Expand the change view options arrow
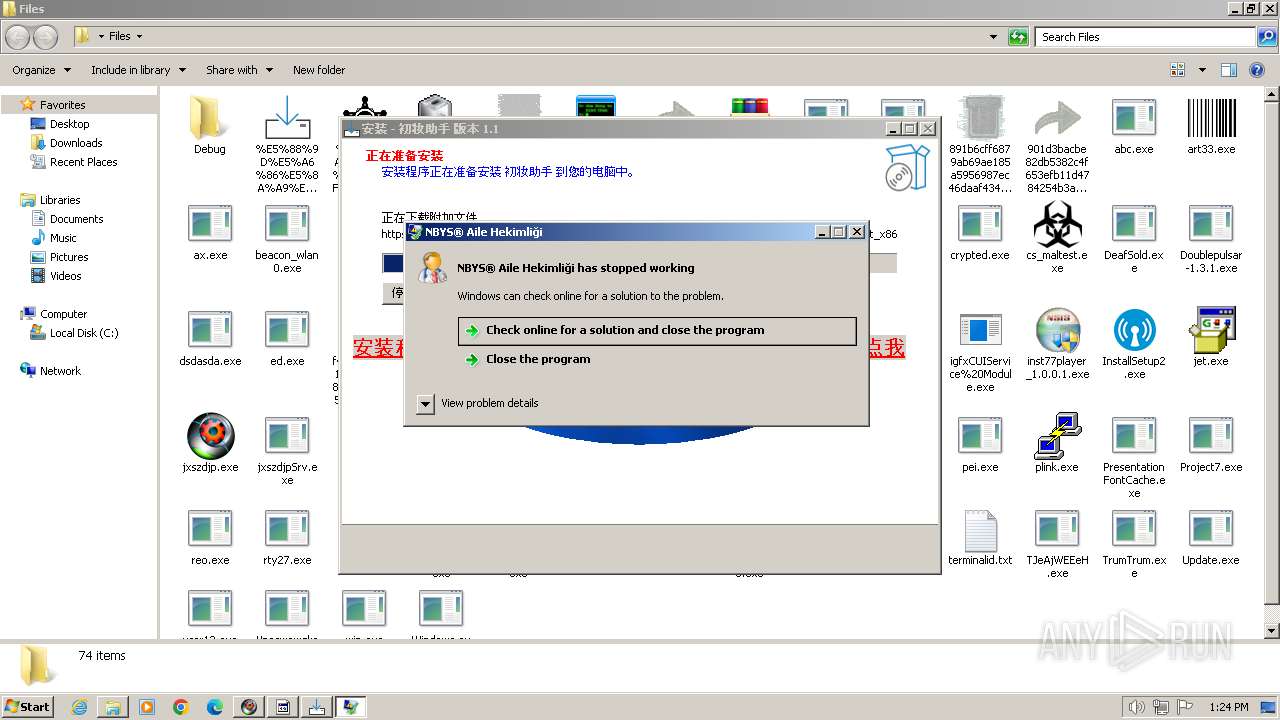 1202,70
